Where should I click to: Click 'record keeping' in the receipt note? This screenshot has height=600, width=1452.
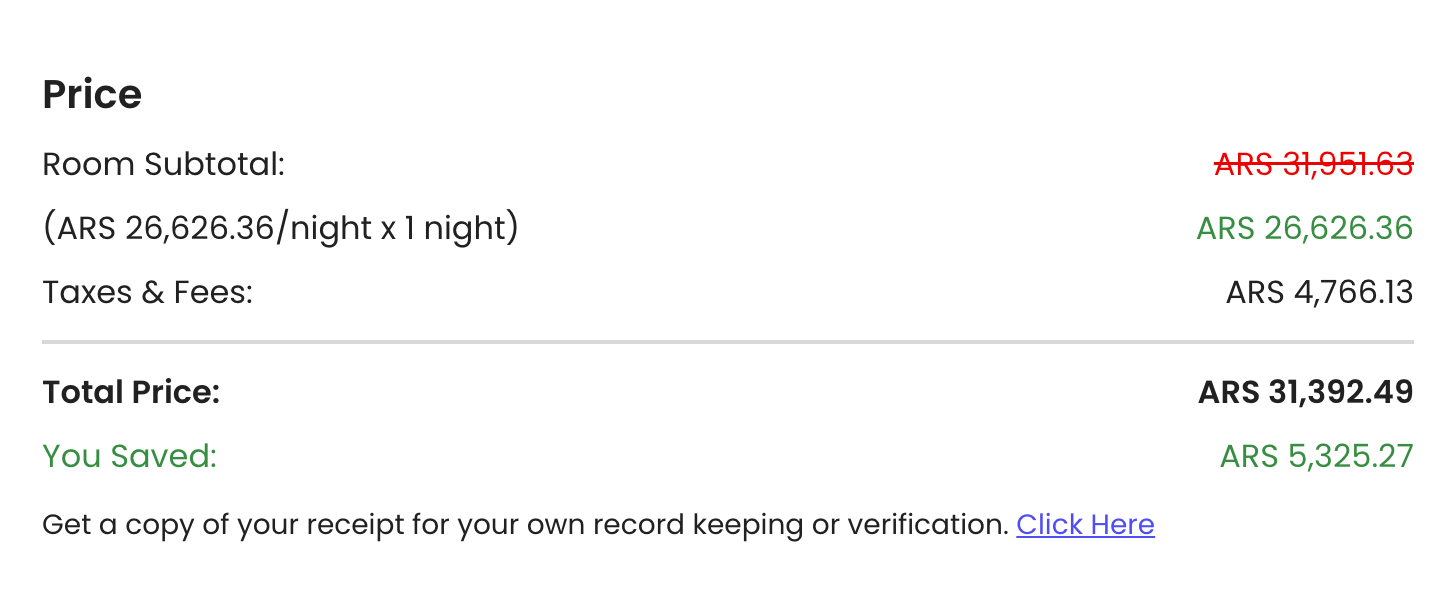688,524
